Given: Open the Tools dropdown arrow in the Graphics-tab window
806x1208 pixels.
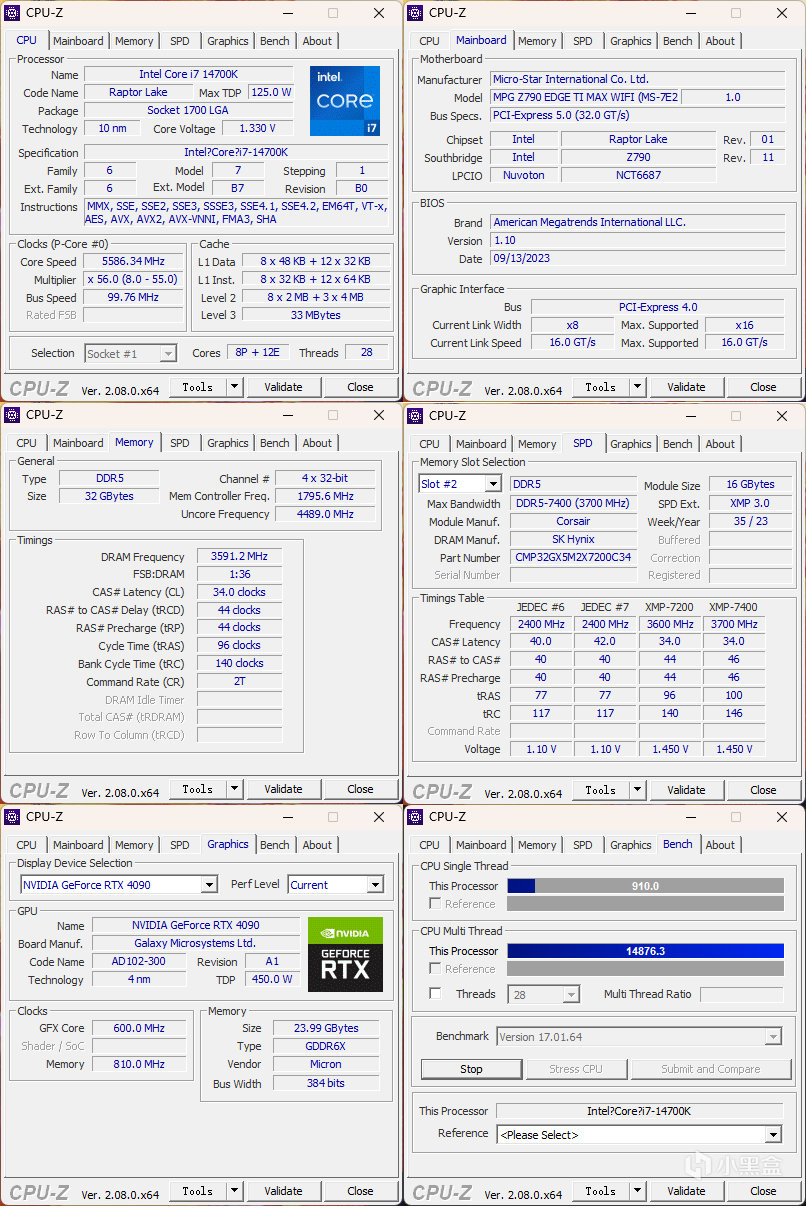Looking at the screenshot, I should click(x=234, y=1191).
